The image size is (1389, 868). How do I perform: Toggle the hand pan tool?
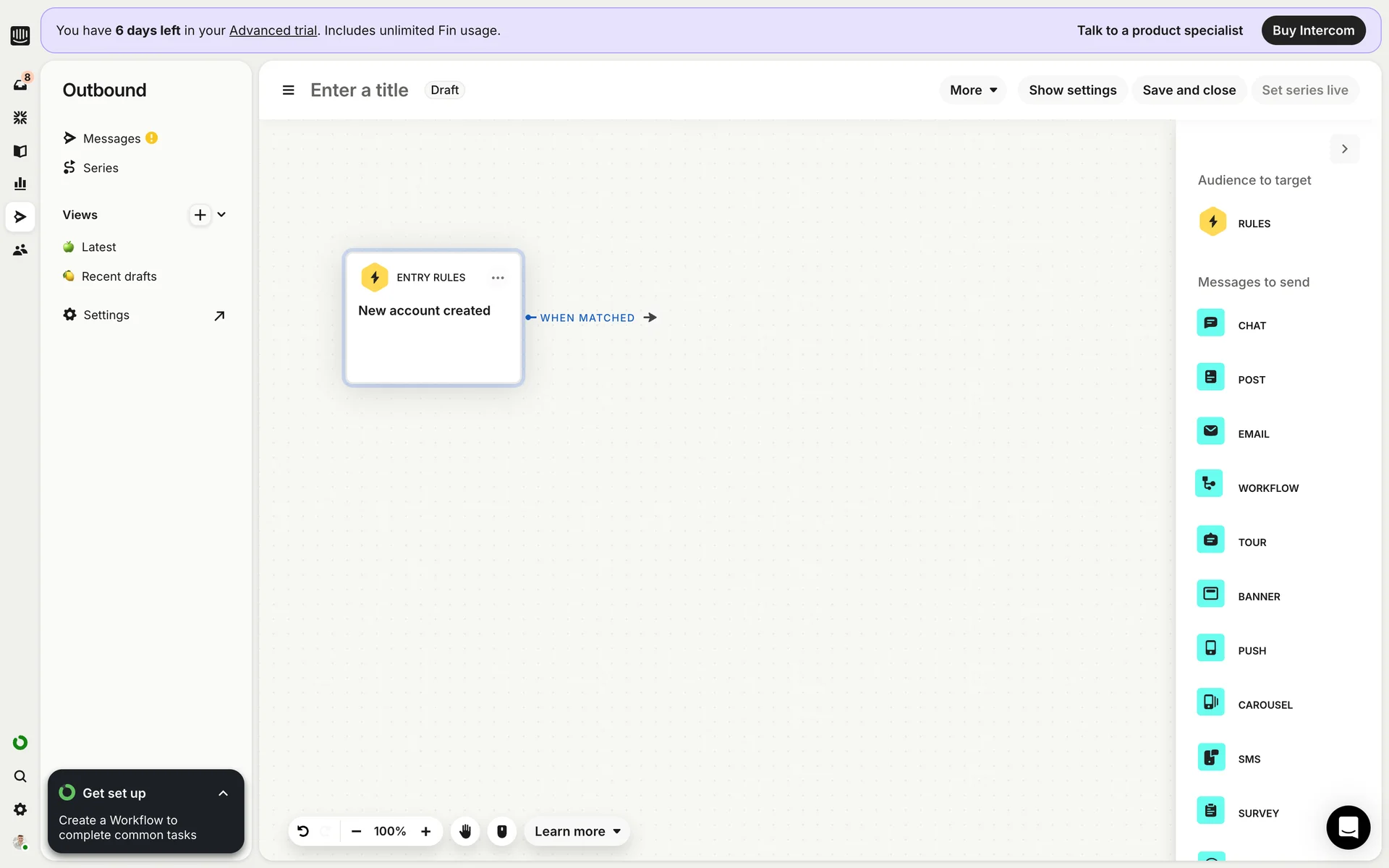pos(465,831)
